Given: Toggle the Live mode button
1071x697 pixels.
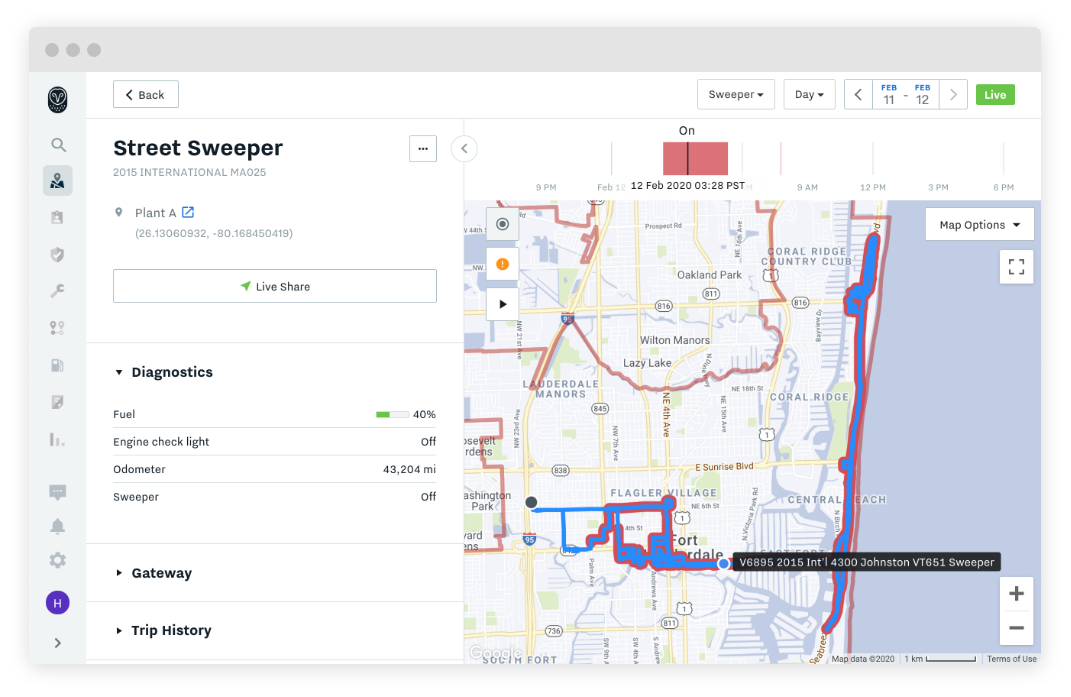Looking at the screenshot, I should tap(995, 95).
